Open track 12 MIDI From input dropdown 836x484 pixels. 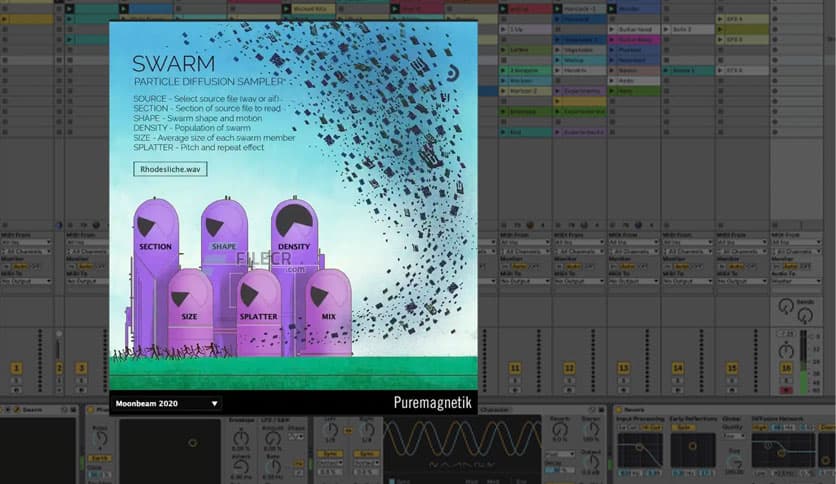[x=580, y=243]
